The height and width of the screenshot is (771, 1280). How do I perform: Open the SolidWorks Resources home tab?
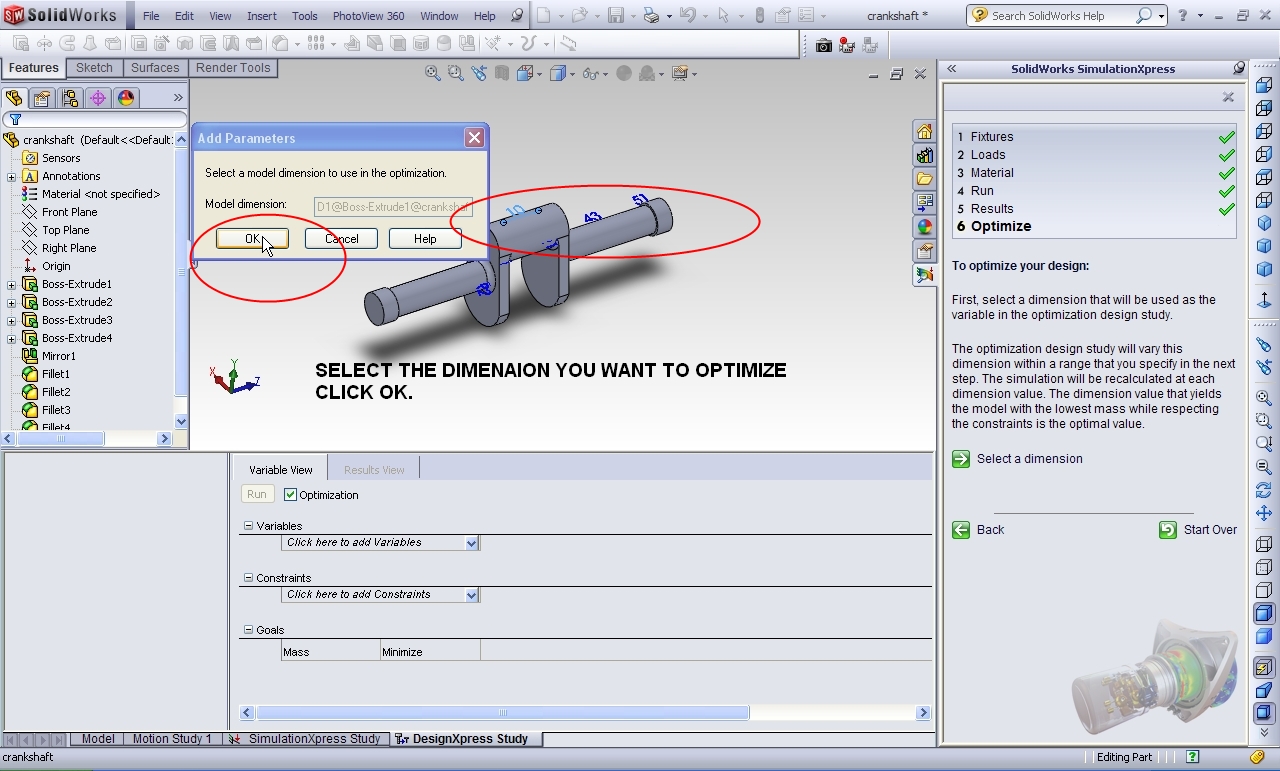click(x=924, y=132)
